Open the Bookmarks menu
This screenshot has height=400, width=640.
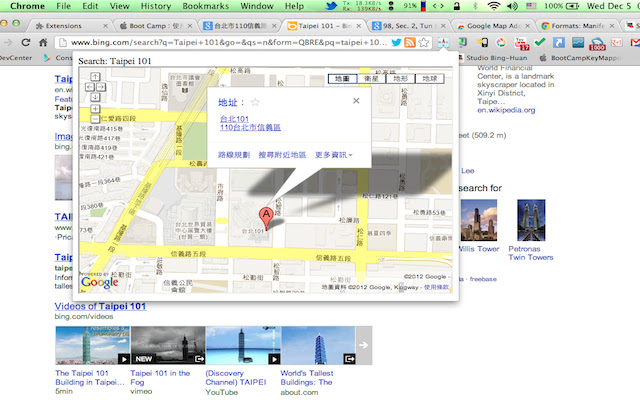point(205,6)
